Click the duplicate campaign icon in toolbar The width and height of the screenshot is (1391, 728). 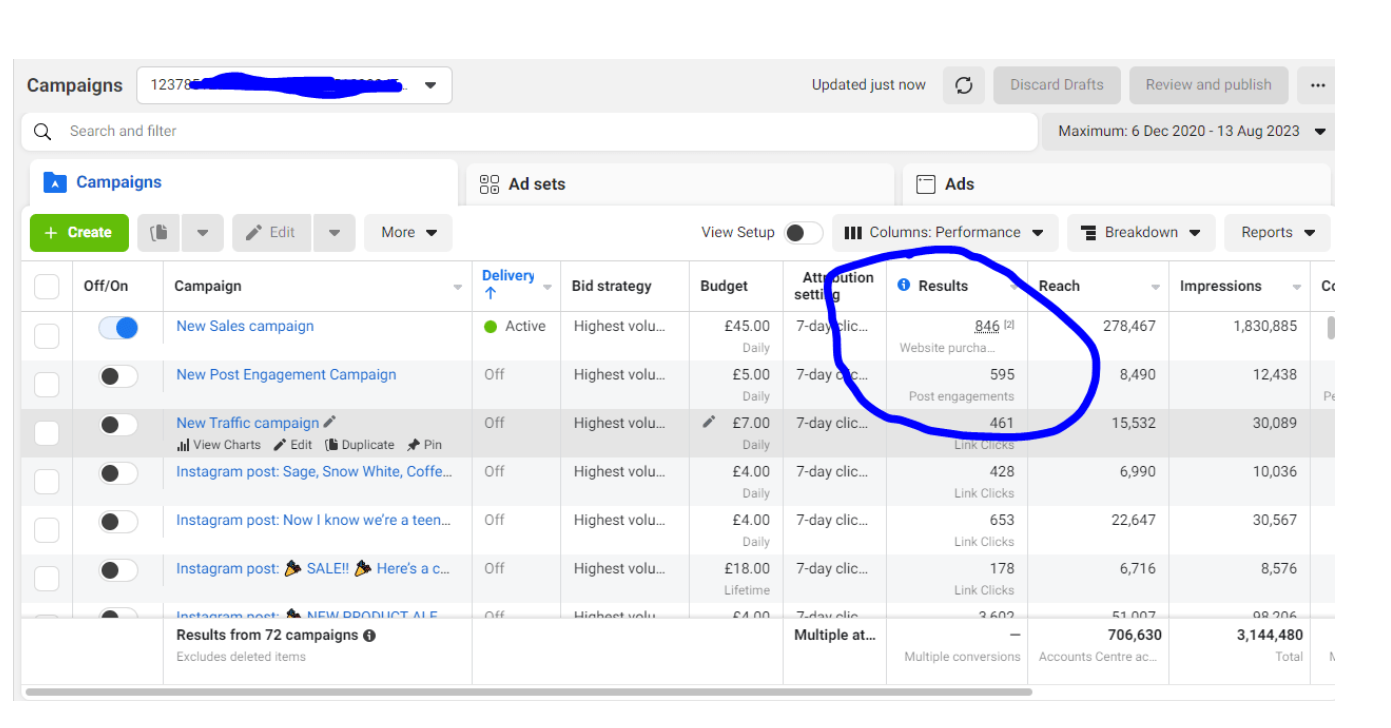pyautogui.click(x=159, y=233)
